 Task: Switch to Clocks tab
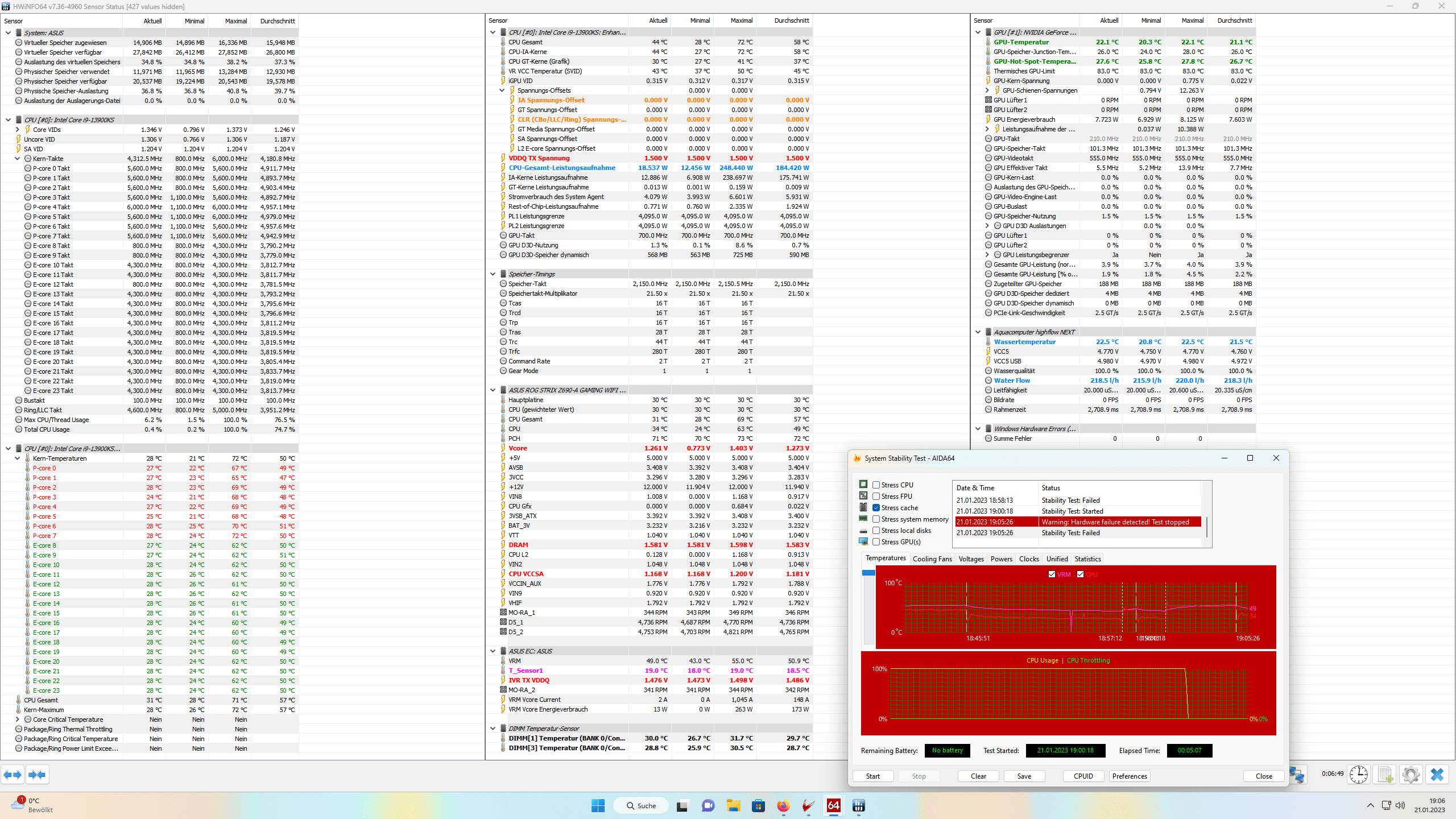[1029, 559]
